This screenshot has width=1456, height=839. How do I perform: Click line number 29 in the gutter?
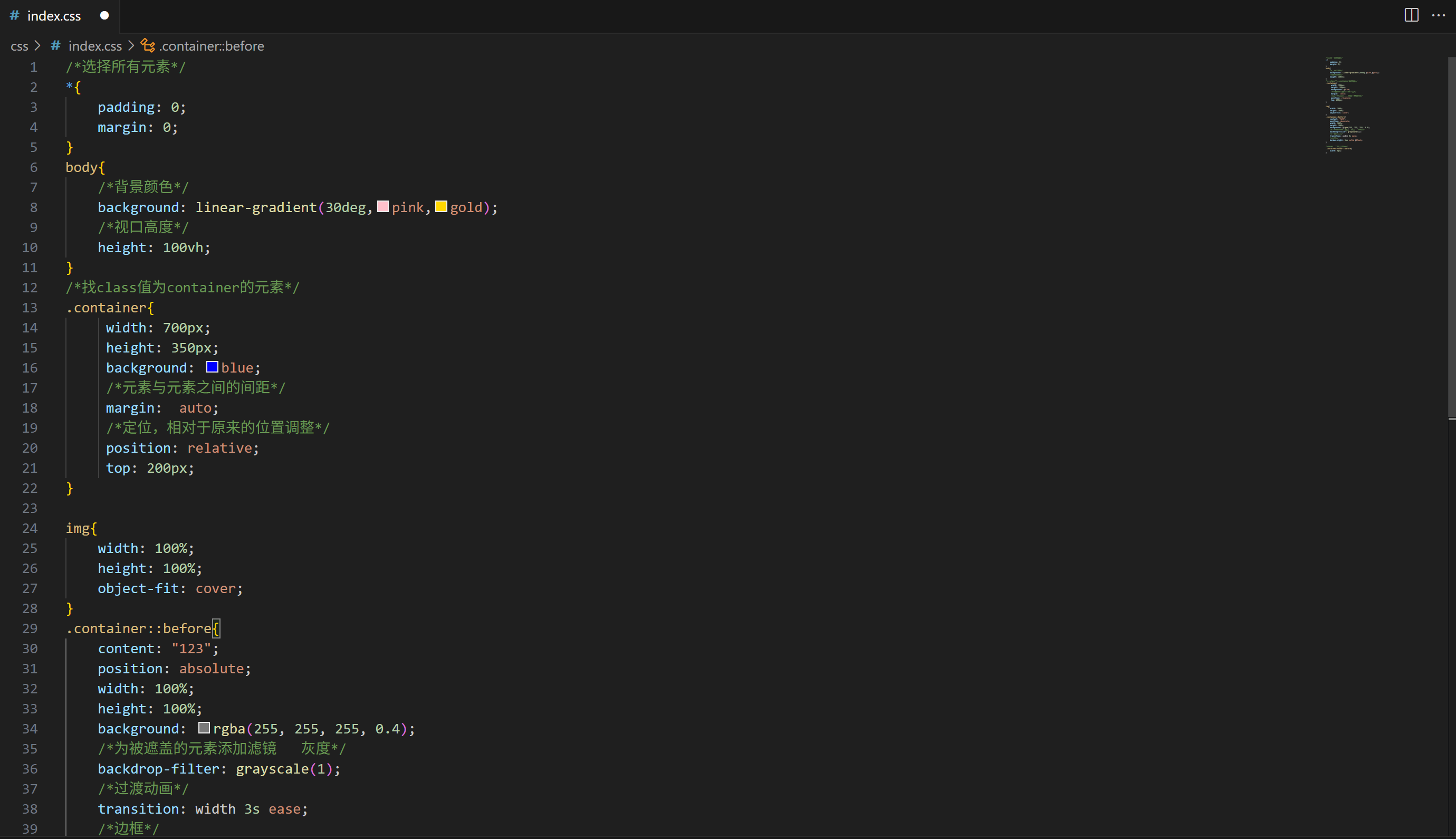pyautogui.click(x=30, y=628)
